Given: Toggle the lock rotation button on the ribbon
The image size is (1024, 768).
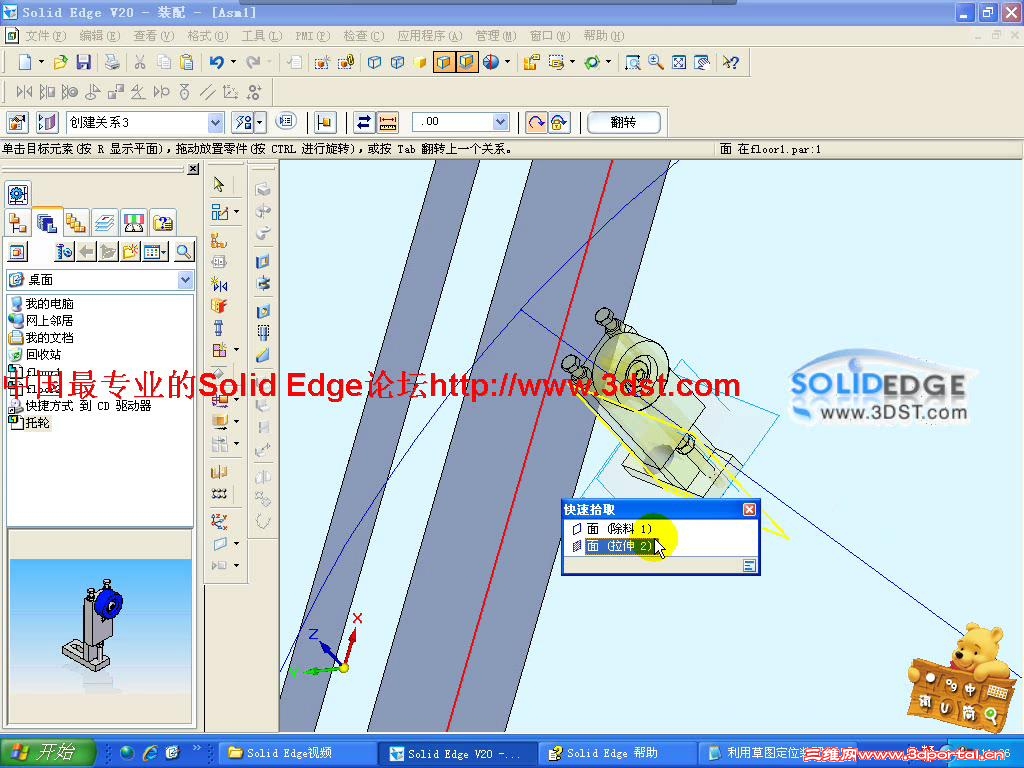Looking at the screenshot, I should pyautogui.click(x=559, y=122).
